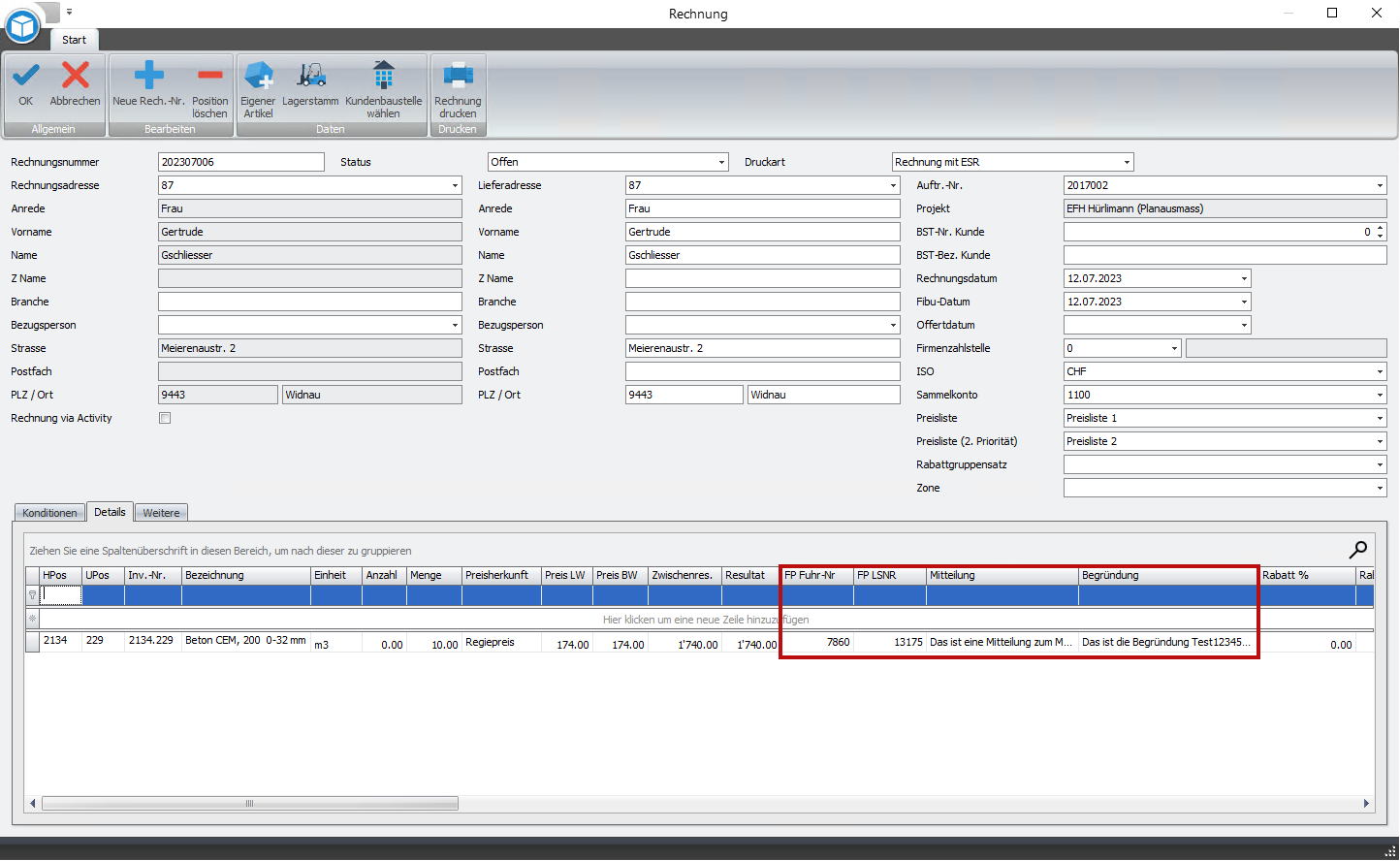Expand the Status dropdown showing Offen

pyautogui.click(x=722, y=162)
